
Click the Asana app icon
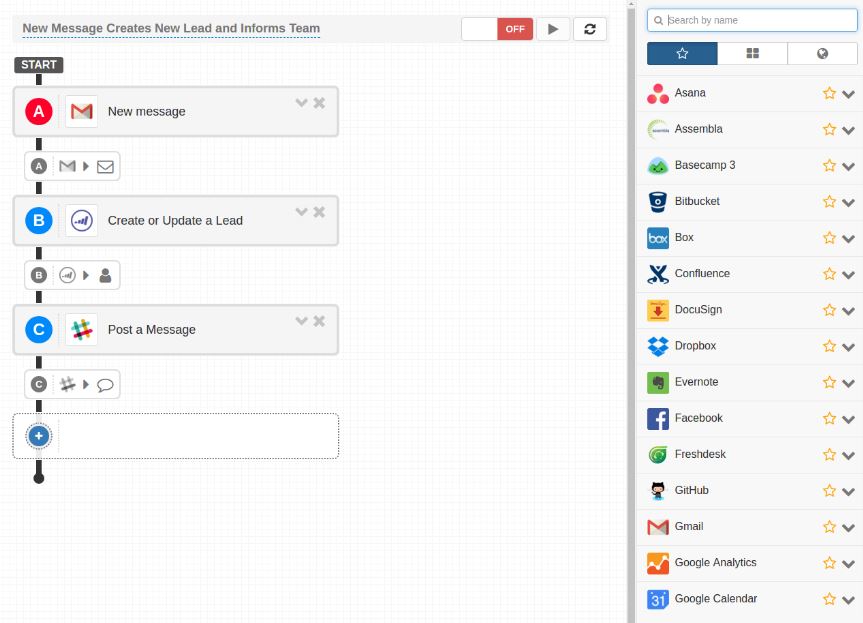pyautogui.click(x=658, y=94)
